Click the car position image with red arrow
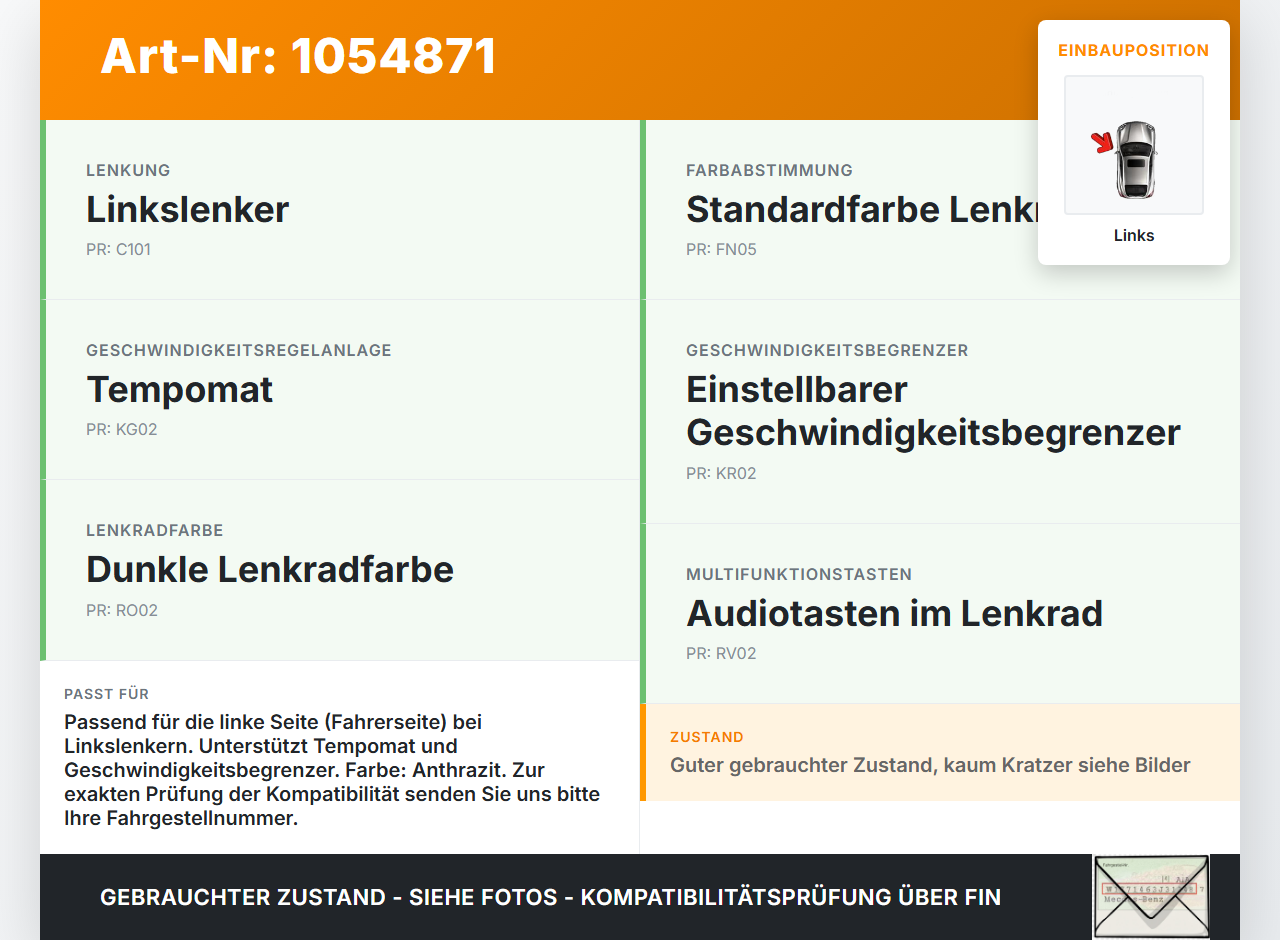The width and height of the screenshot is (1280, 940). (x=1134, y=145)
